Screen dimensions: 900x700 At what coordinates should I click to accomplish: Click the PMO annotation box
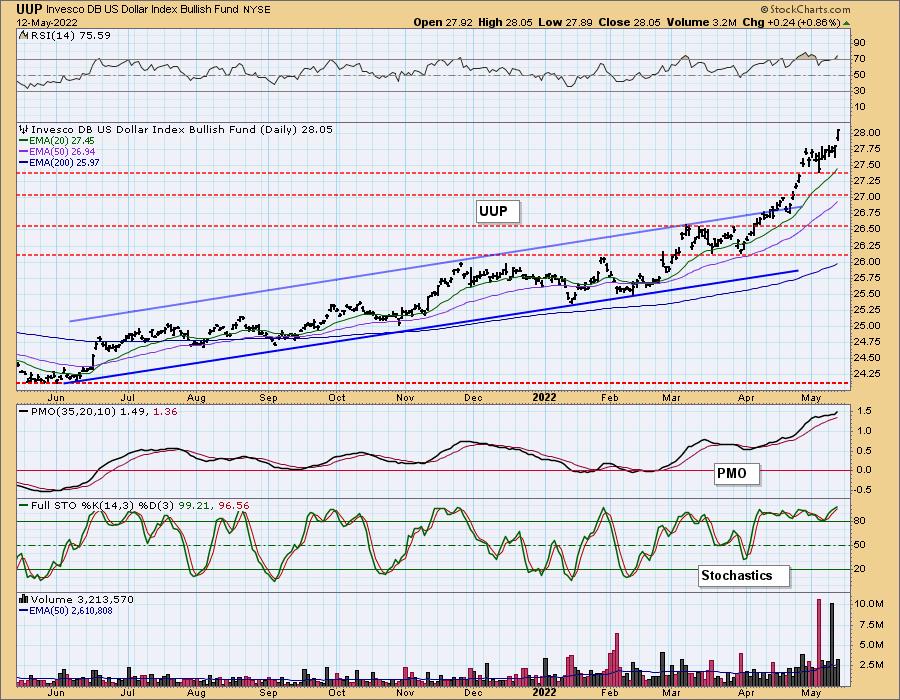(737, 474)
